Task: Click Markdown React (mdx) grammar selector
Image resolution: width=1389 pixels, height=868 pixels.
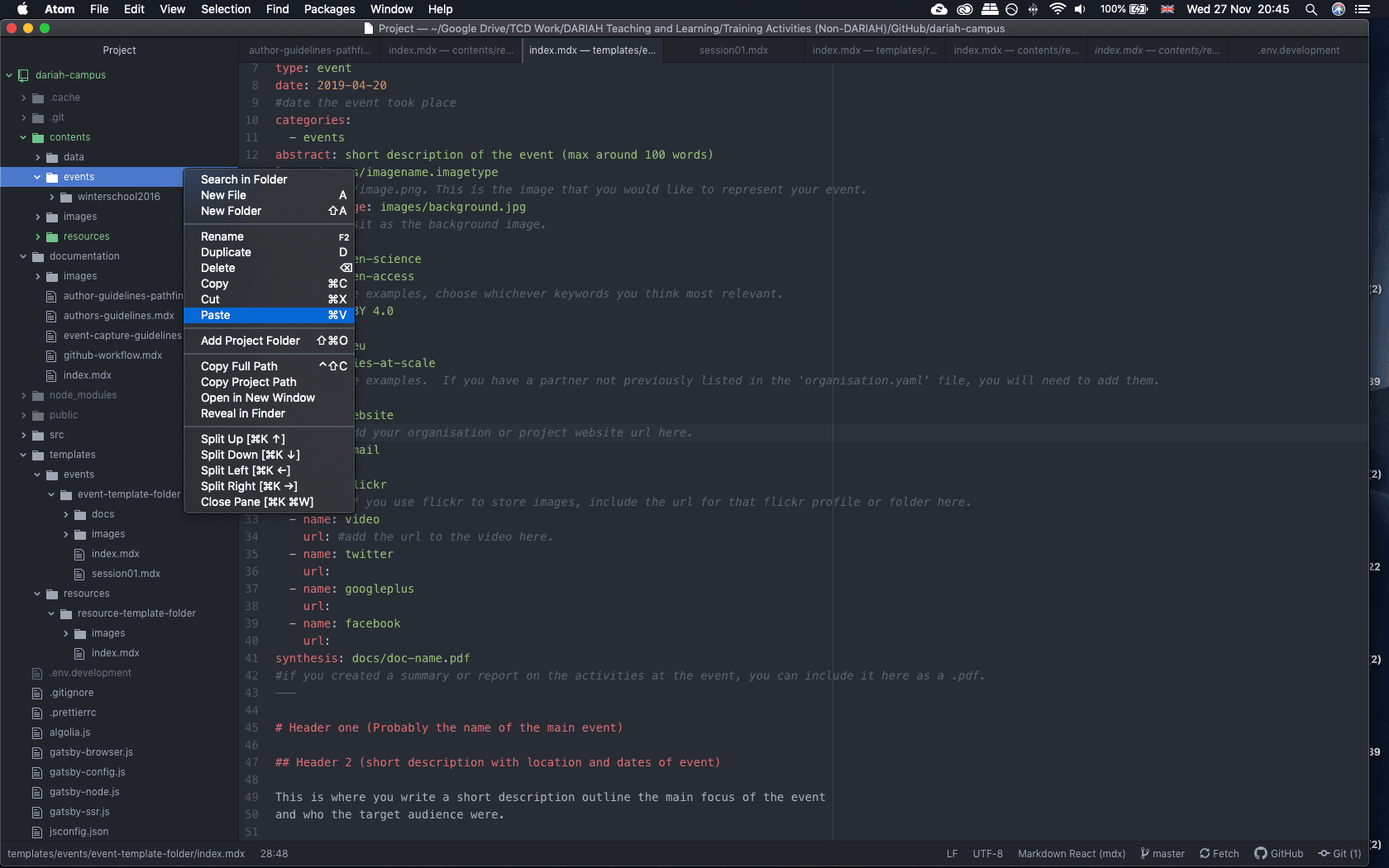Action: 1072,854
